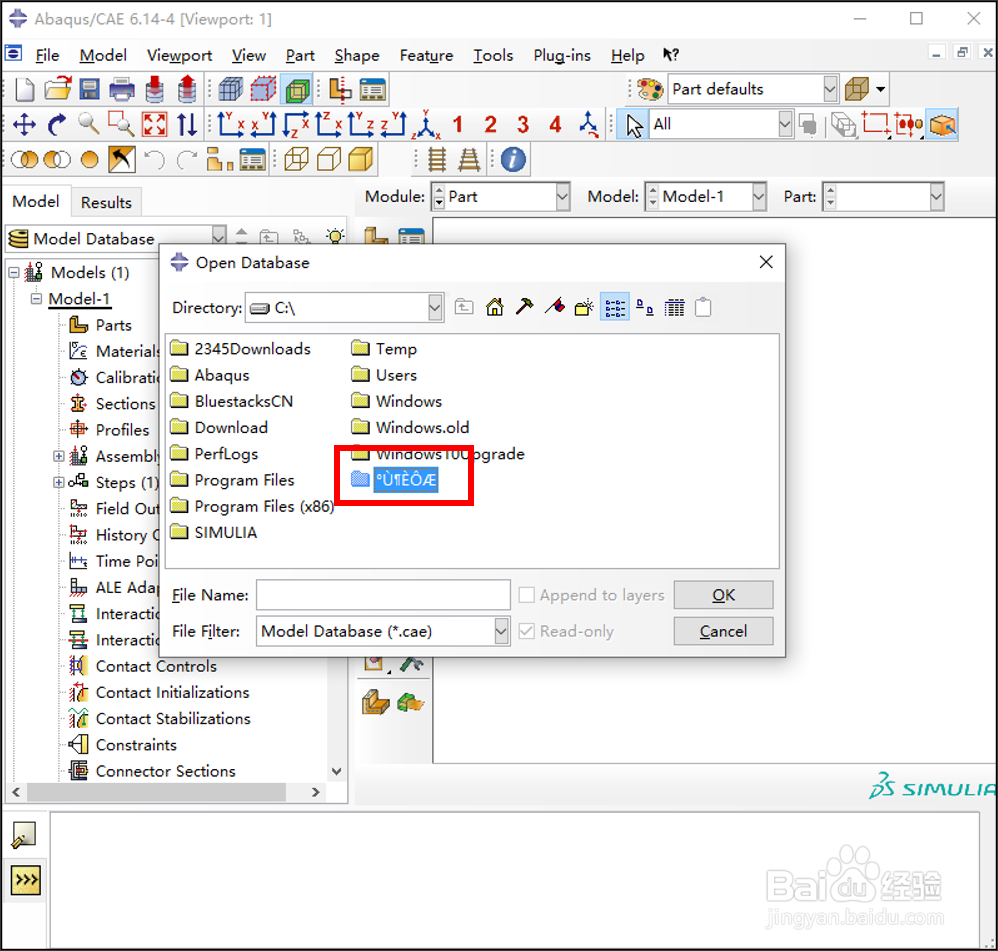Click the set bookmark icon in dialog
998x951 pixels.
(x=554, y=307)
